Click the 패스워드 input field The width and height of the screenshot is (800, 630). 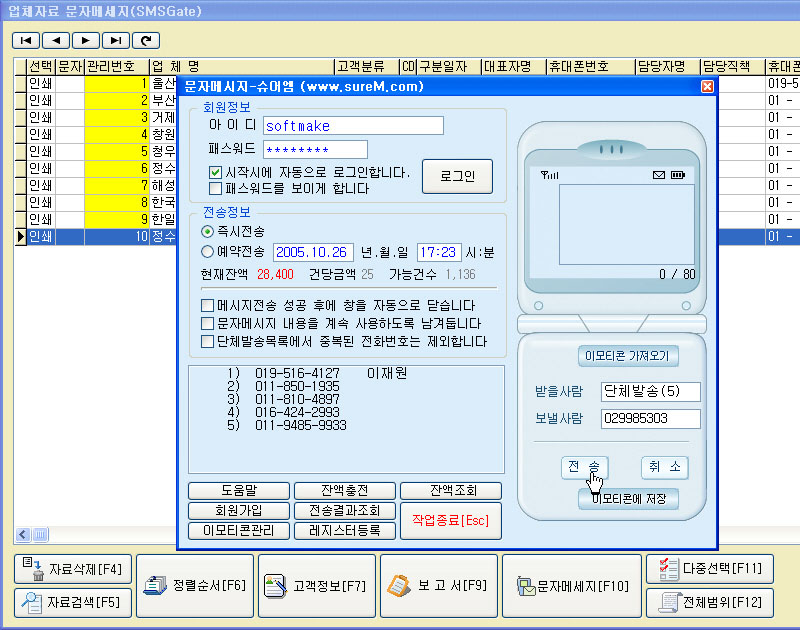315,149
